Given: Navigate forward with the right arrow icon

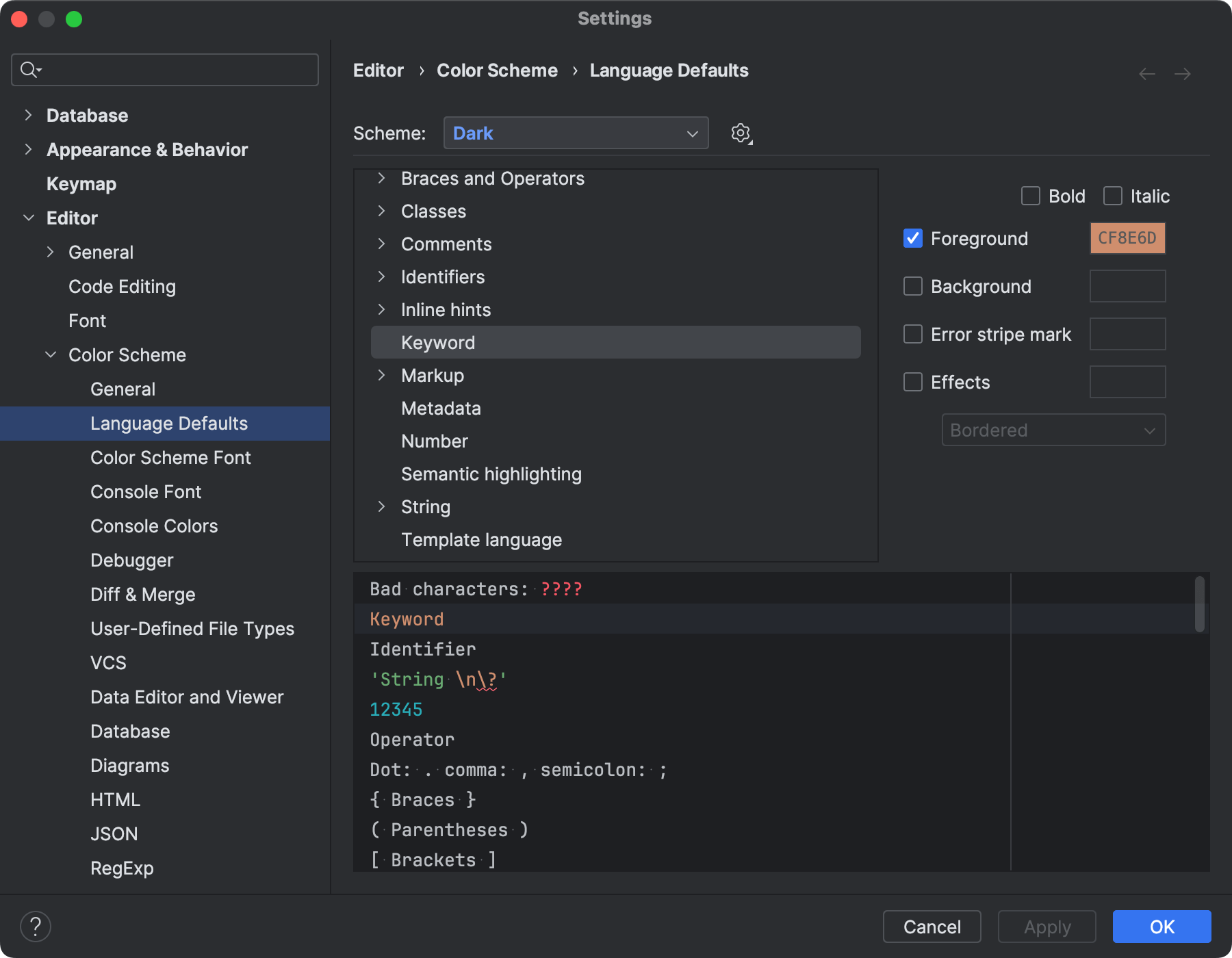Looking at the screenshot, I should (x=1183, y=73).
